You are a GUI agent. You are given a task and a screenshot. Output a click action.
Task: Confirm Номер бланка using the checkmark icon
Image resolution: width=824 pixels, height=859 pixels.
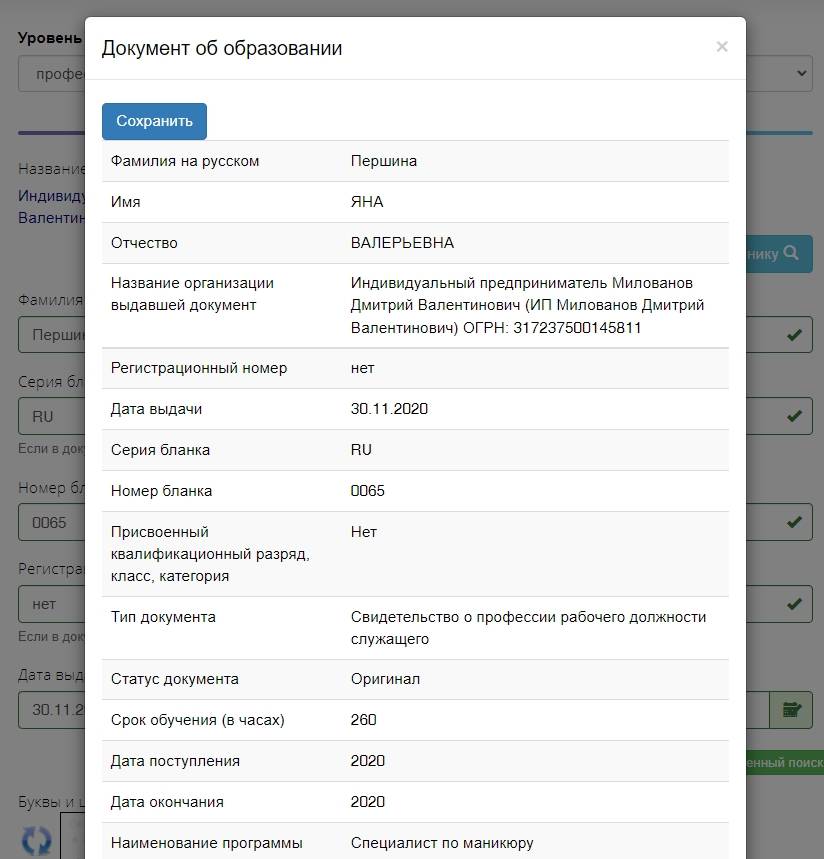tap(795, 521)
